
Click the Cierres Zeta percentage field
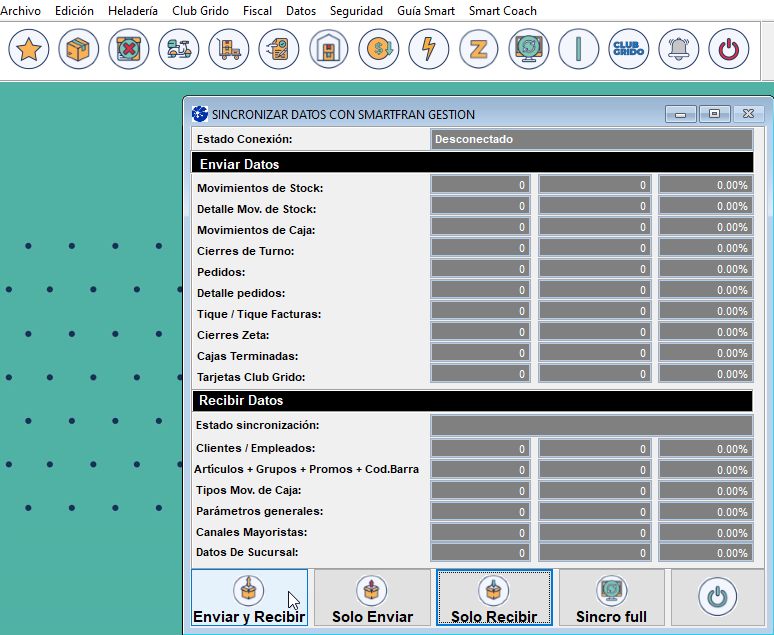(x=705, y=332)
